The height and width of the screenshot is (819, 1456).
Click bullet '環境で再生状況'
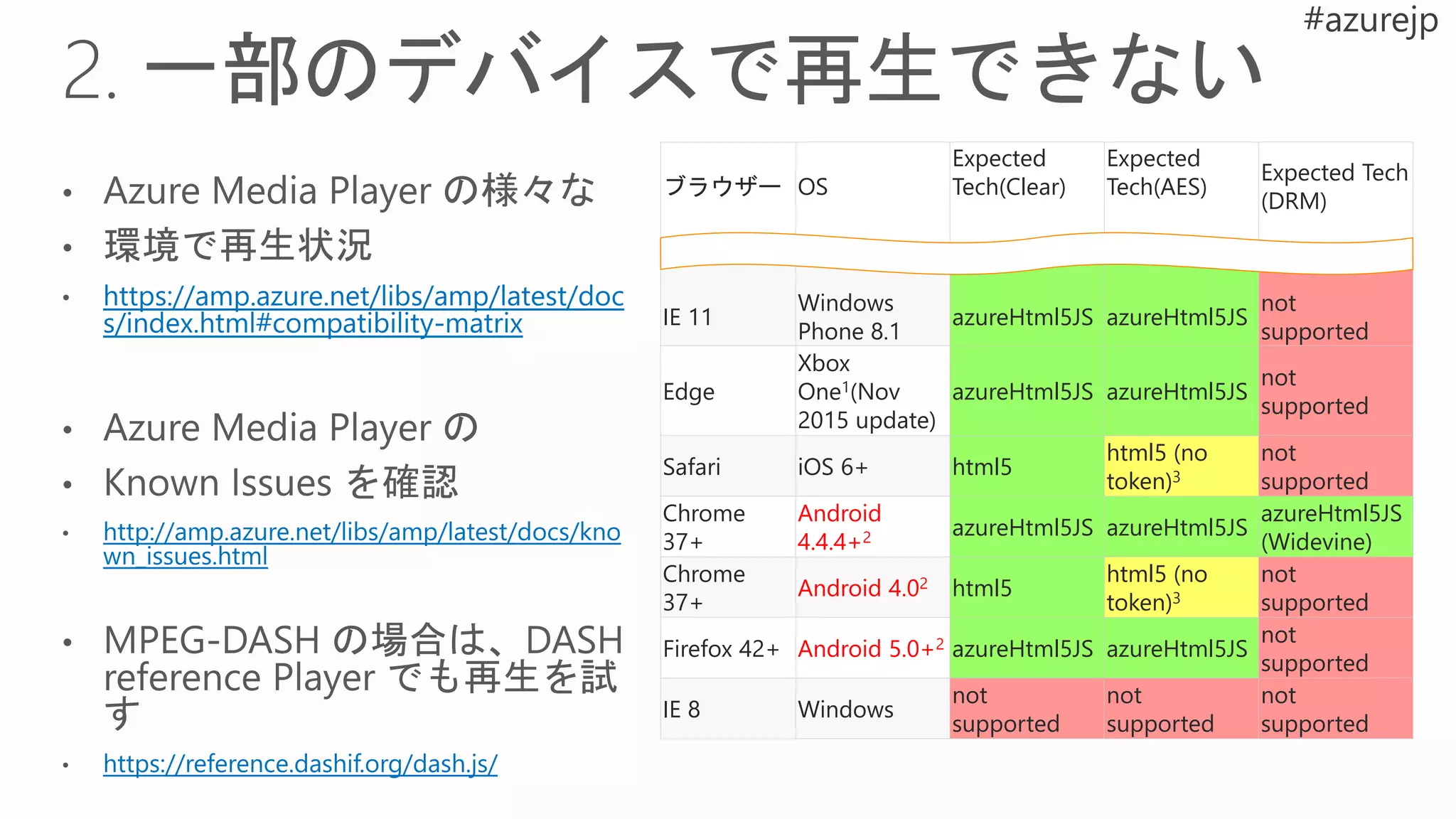pyautogui.click(x=237, y=245)
